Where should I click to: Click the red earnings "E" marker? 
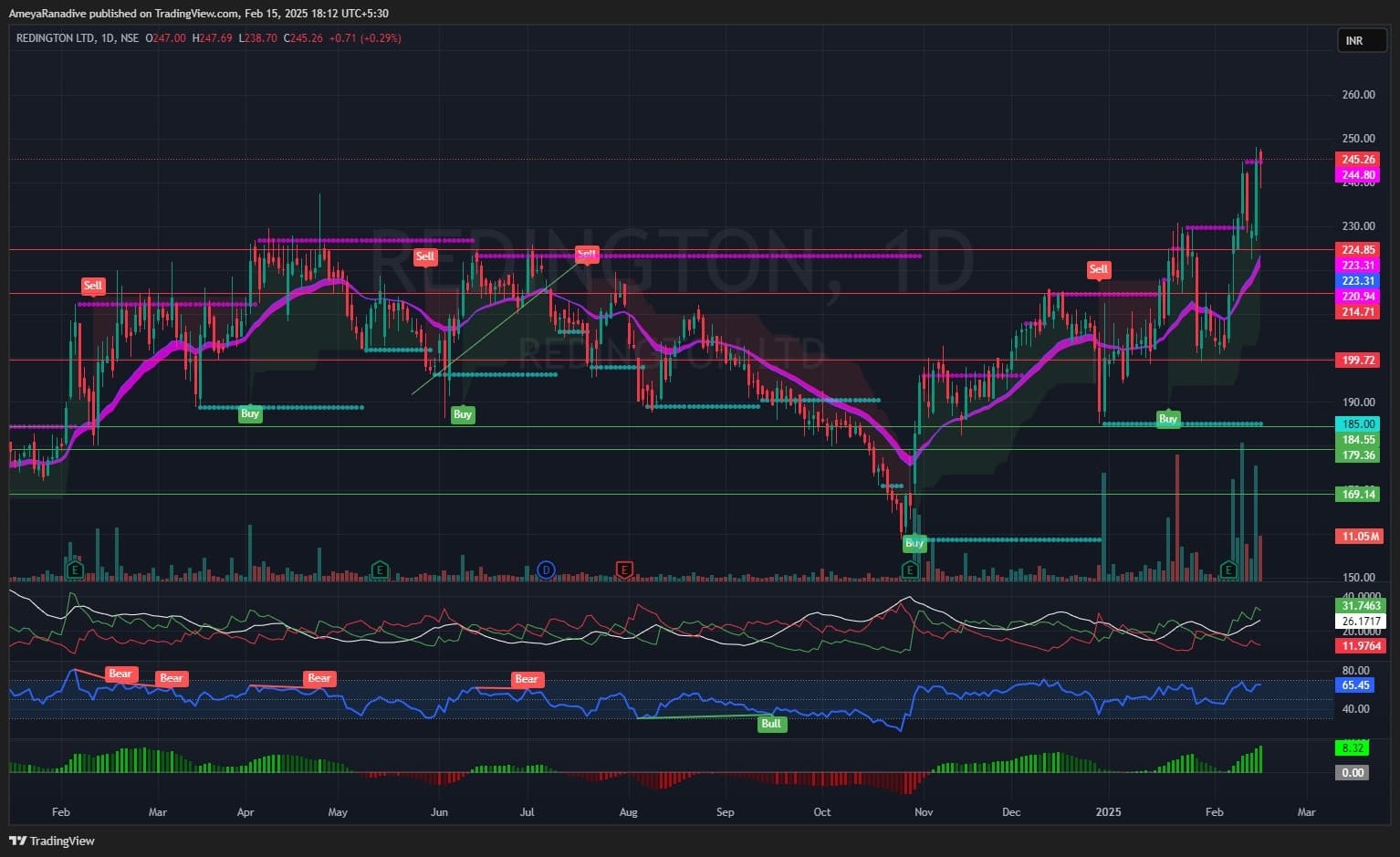pyautogui.click(x=624, y=570)
